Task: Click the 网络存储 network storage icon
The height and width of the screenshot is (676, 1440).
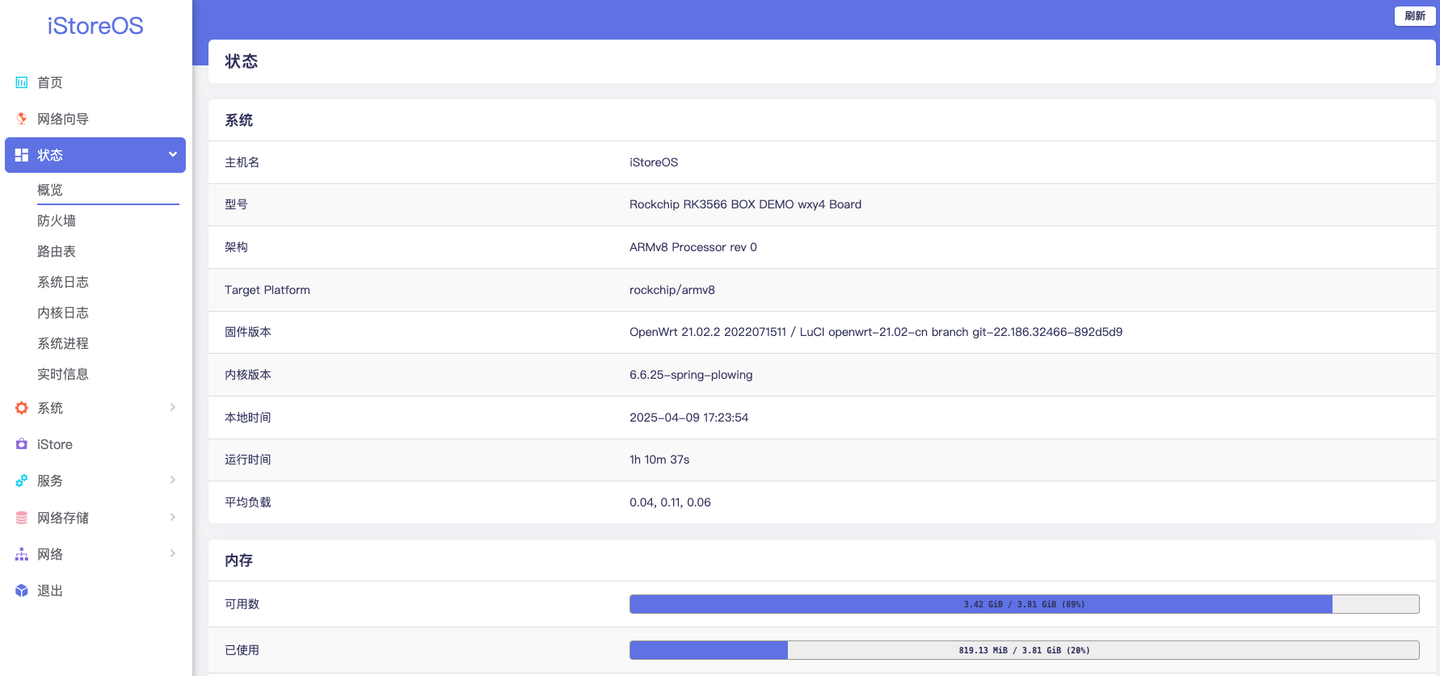Action: (x=21, y=517)
